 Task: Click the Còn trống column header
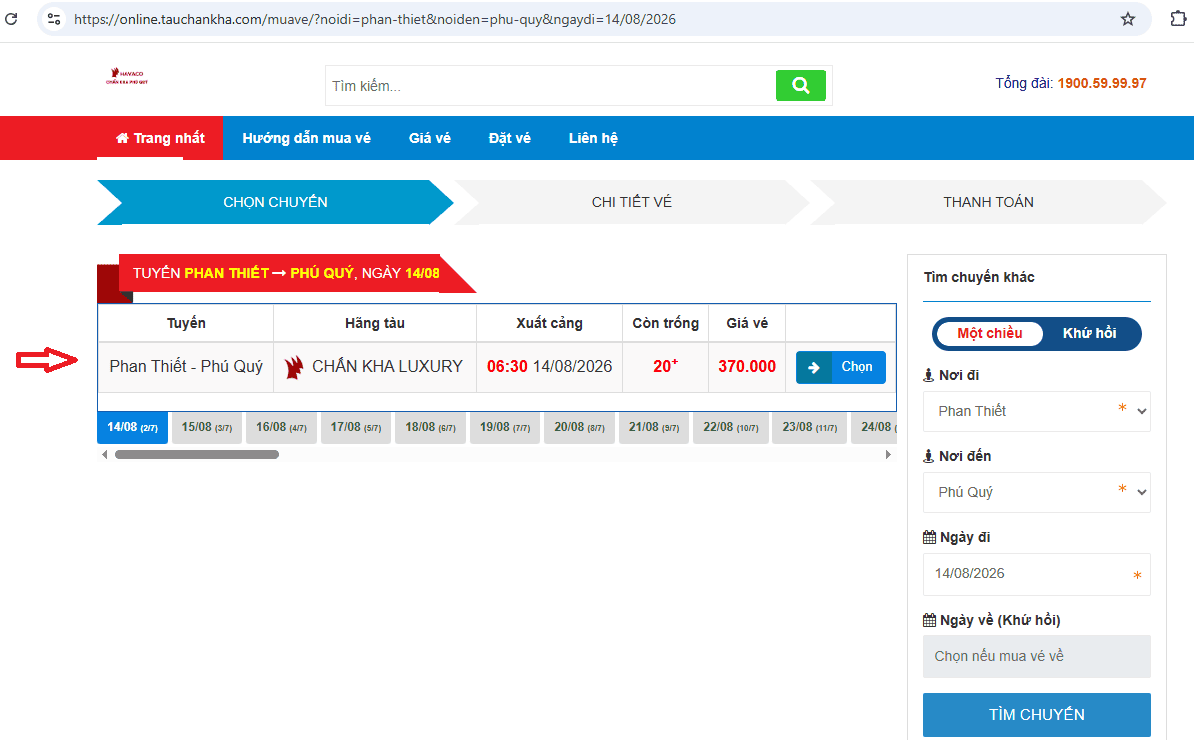tap(666, 323)
